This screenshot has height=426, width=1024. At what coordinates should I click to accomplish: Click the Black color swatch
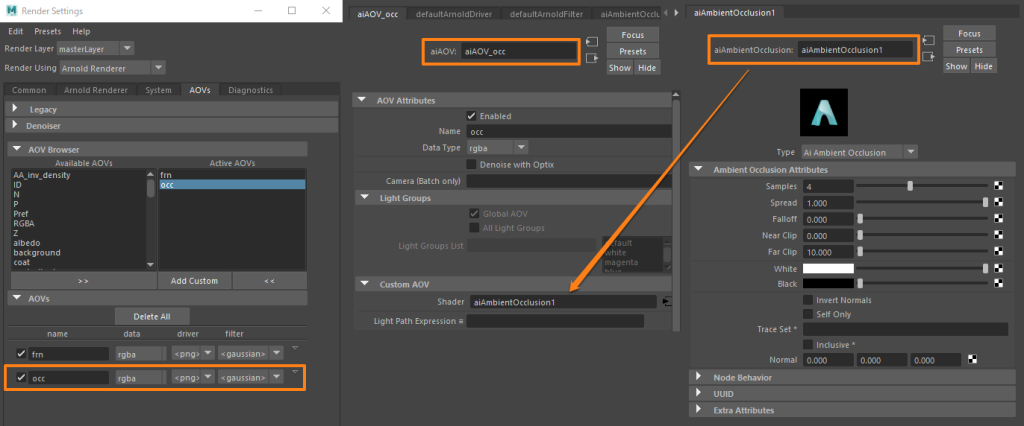pyautogui.click(x=828, y=283)
